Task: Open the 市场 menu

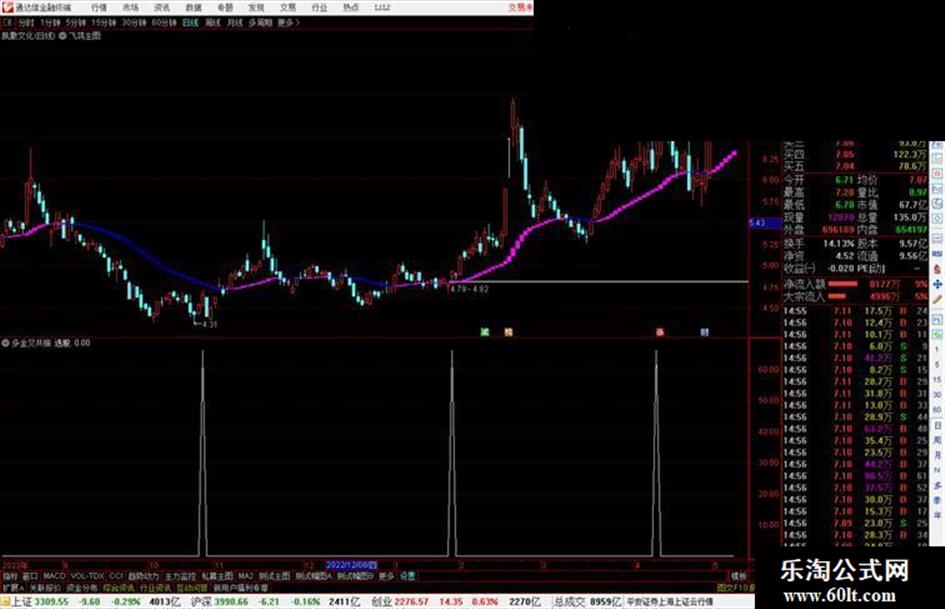Action: pos(130,8)
